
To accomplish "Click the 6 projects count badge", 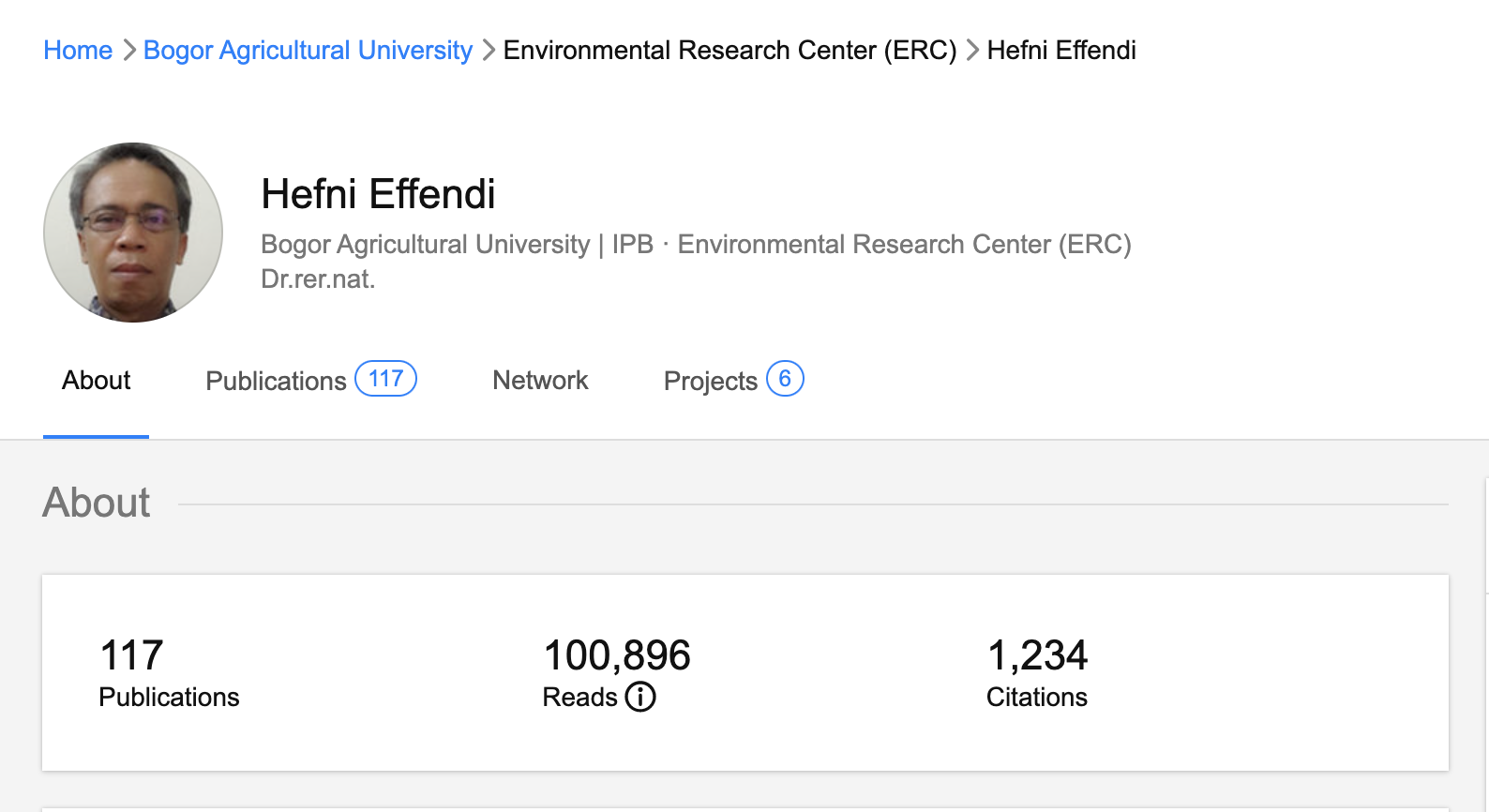I will 785,379.
